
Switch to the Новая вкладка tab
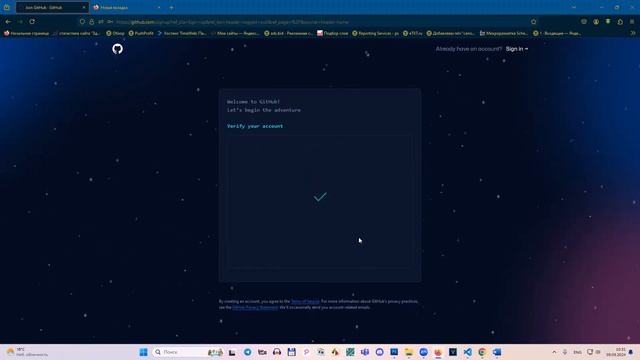(x=127, y=7)
